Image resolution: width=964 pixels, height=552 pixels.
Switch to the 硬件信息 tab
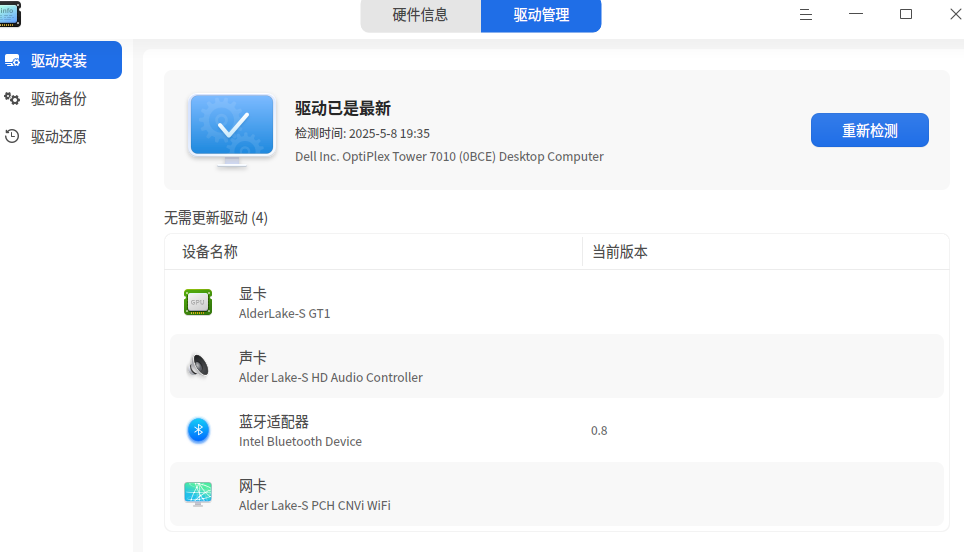click(421, 15)
